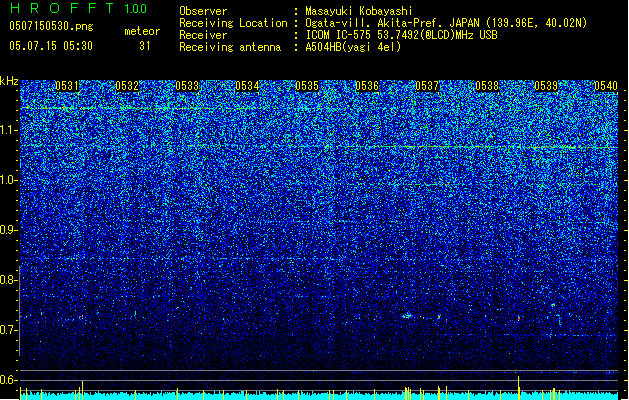Click the Receiving antenna label

[230, 47]
